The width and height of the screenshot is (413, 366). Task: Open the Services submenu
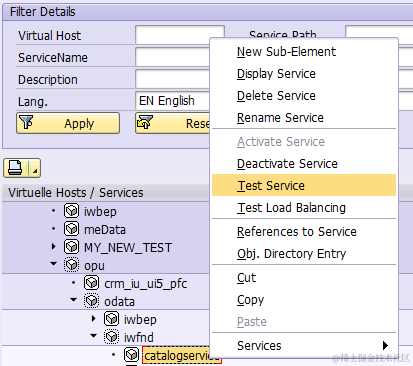tap(304, 346)
